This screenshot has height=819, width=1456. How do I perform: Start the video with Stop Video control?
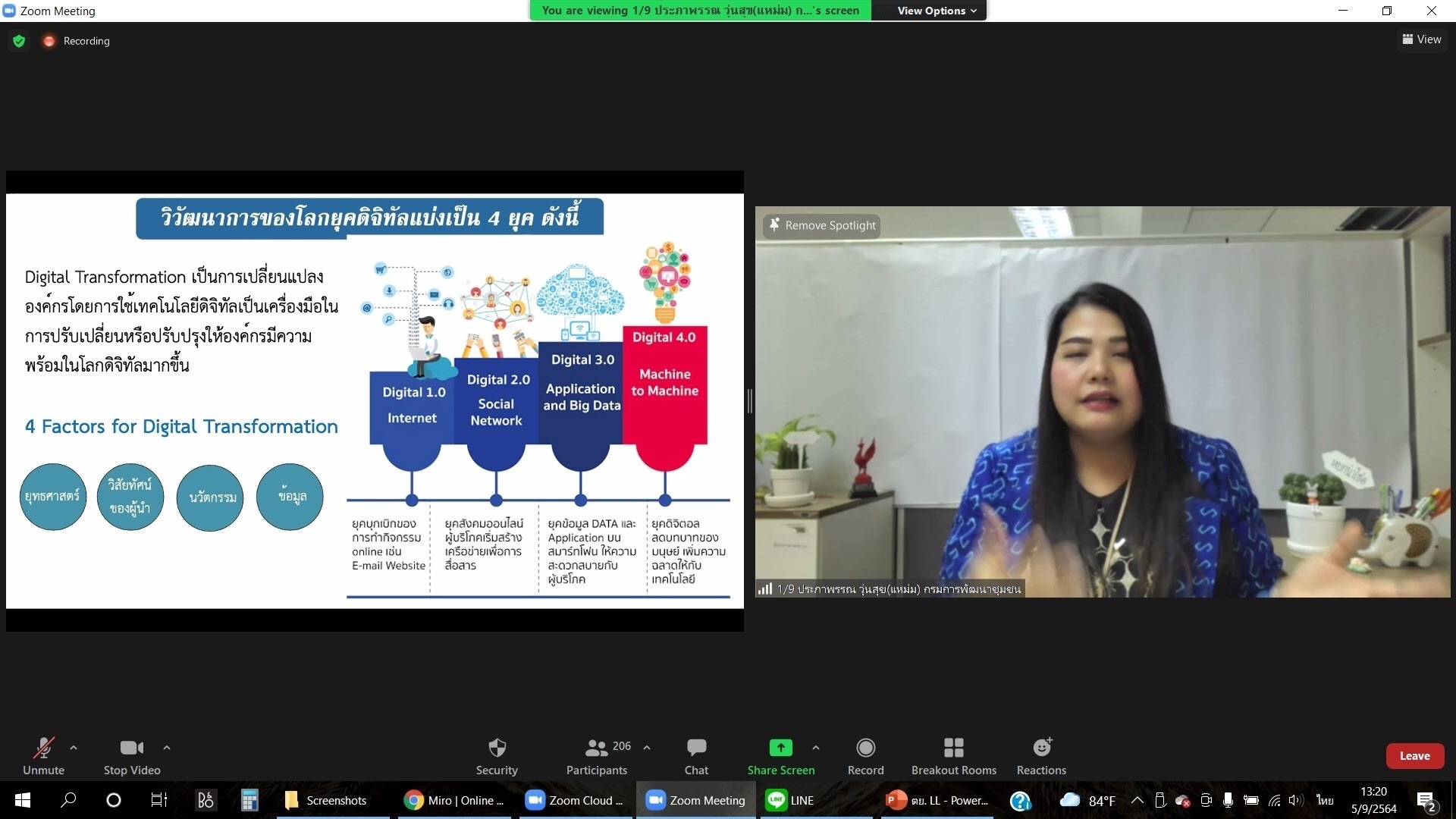point(130,755)
